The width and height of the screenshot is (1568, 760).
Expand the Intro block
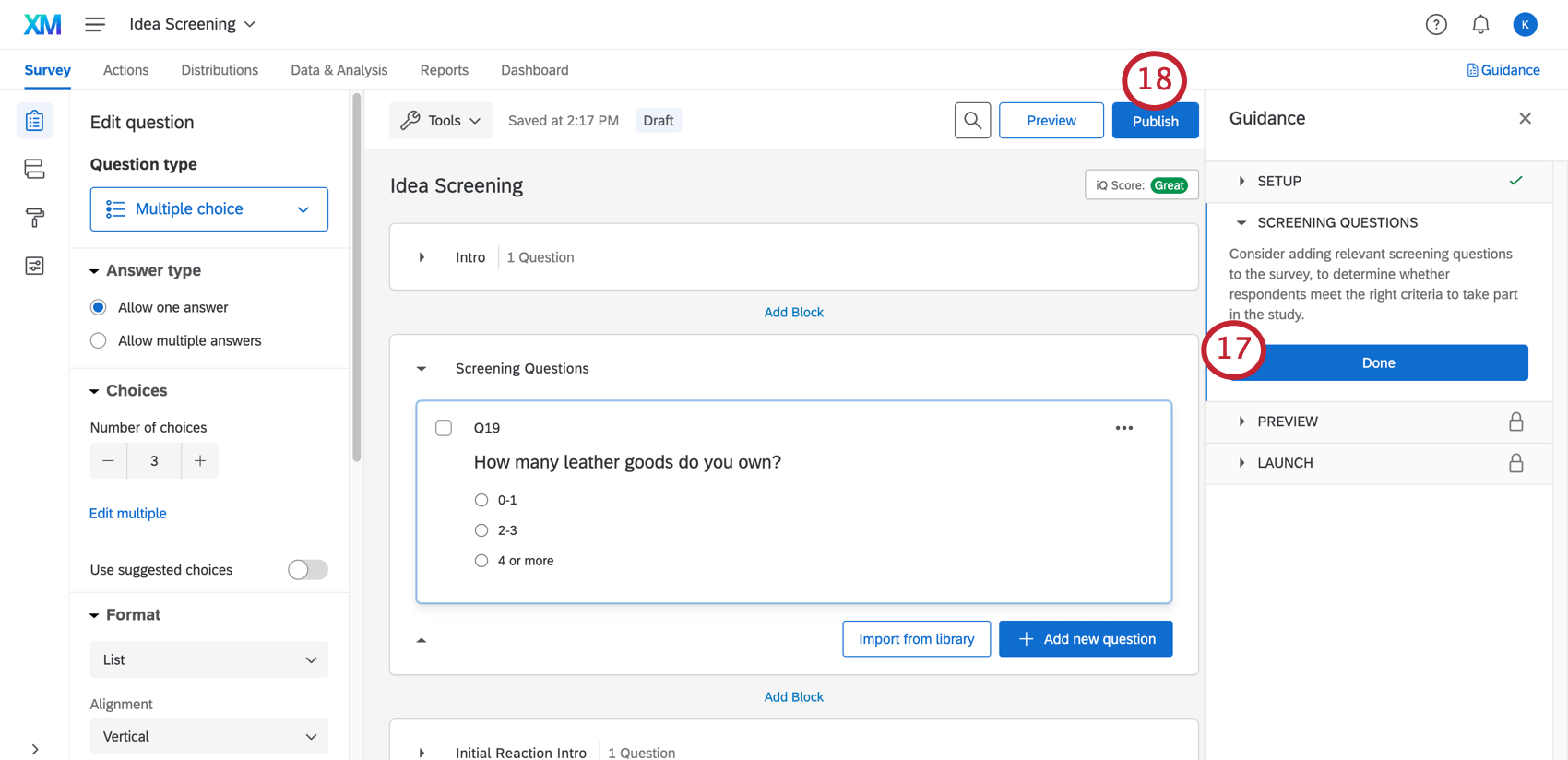[422, 257]
